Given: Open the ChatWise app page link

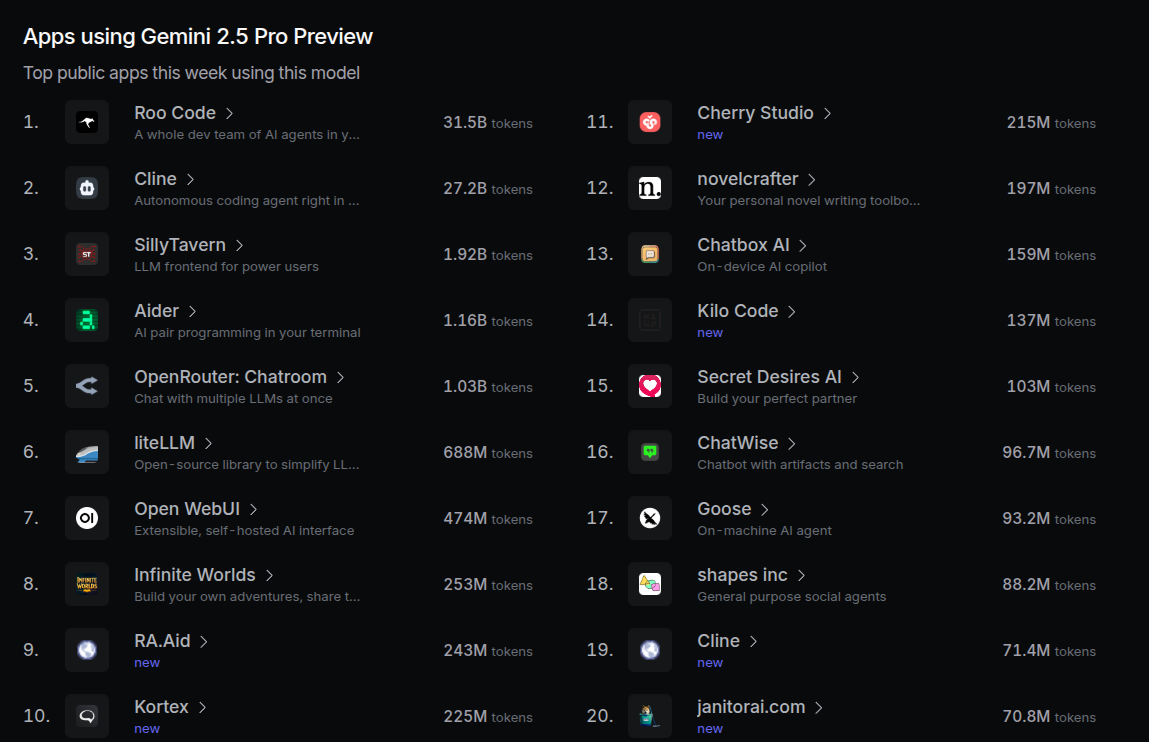Looking at the screenshot, I should (x=737, y=443).
